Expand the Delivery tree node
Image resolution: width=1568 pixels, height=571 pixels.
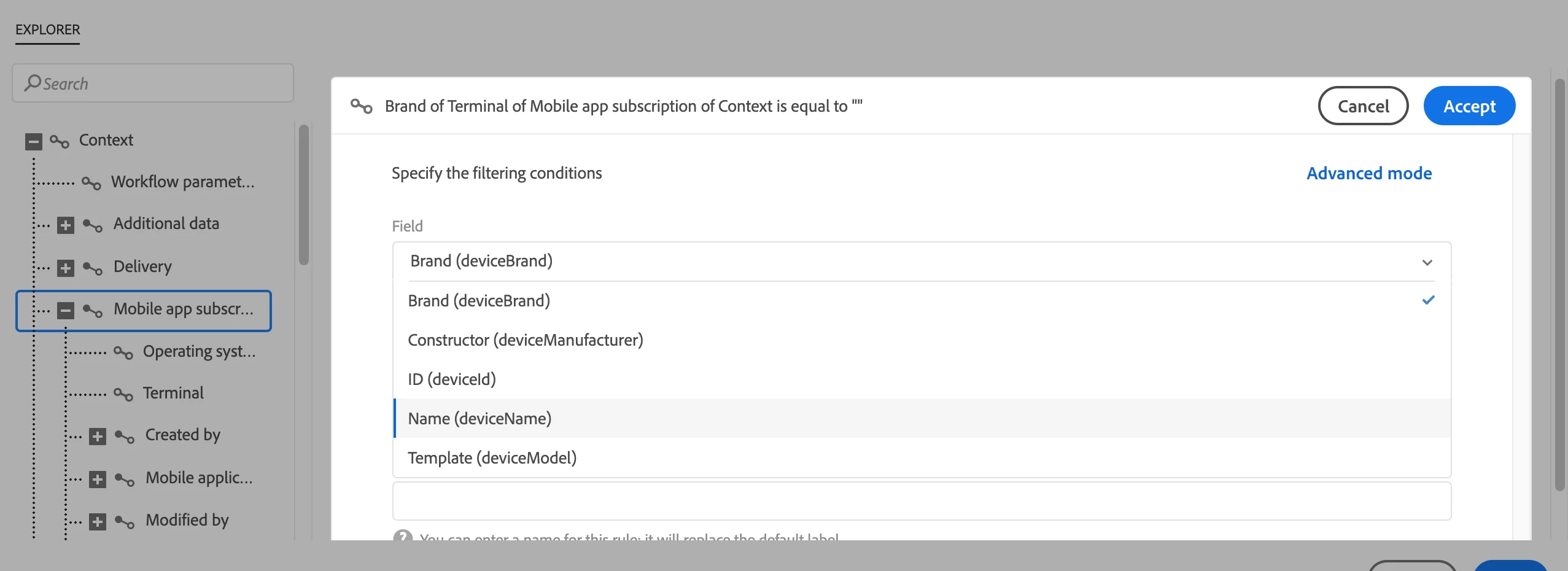tap(66, 268)
